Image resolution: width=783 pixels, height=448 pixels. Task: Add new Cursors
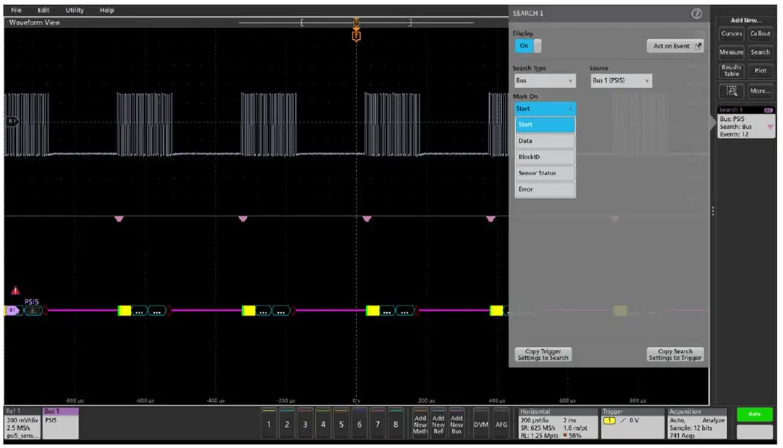(x=732, y=34)
